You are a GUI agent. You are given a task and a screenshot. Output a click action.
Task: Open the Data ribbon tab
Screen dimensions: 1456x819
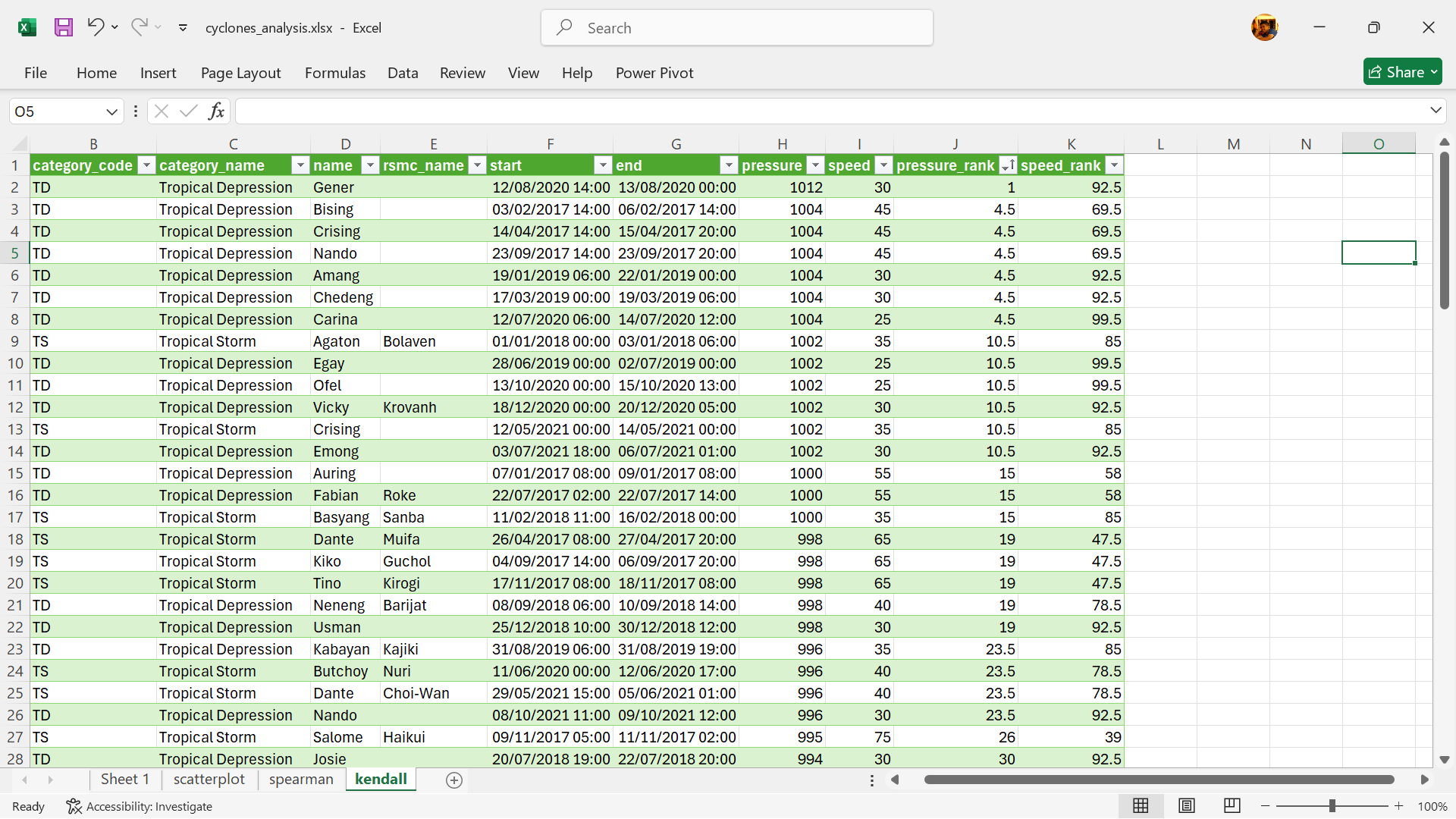pyautogui.click(x=403, y=73)
